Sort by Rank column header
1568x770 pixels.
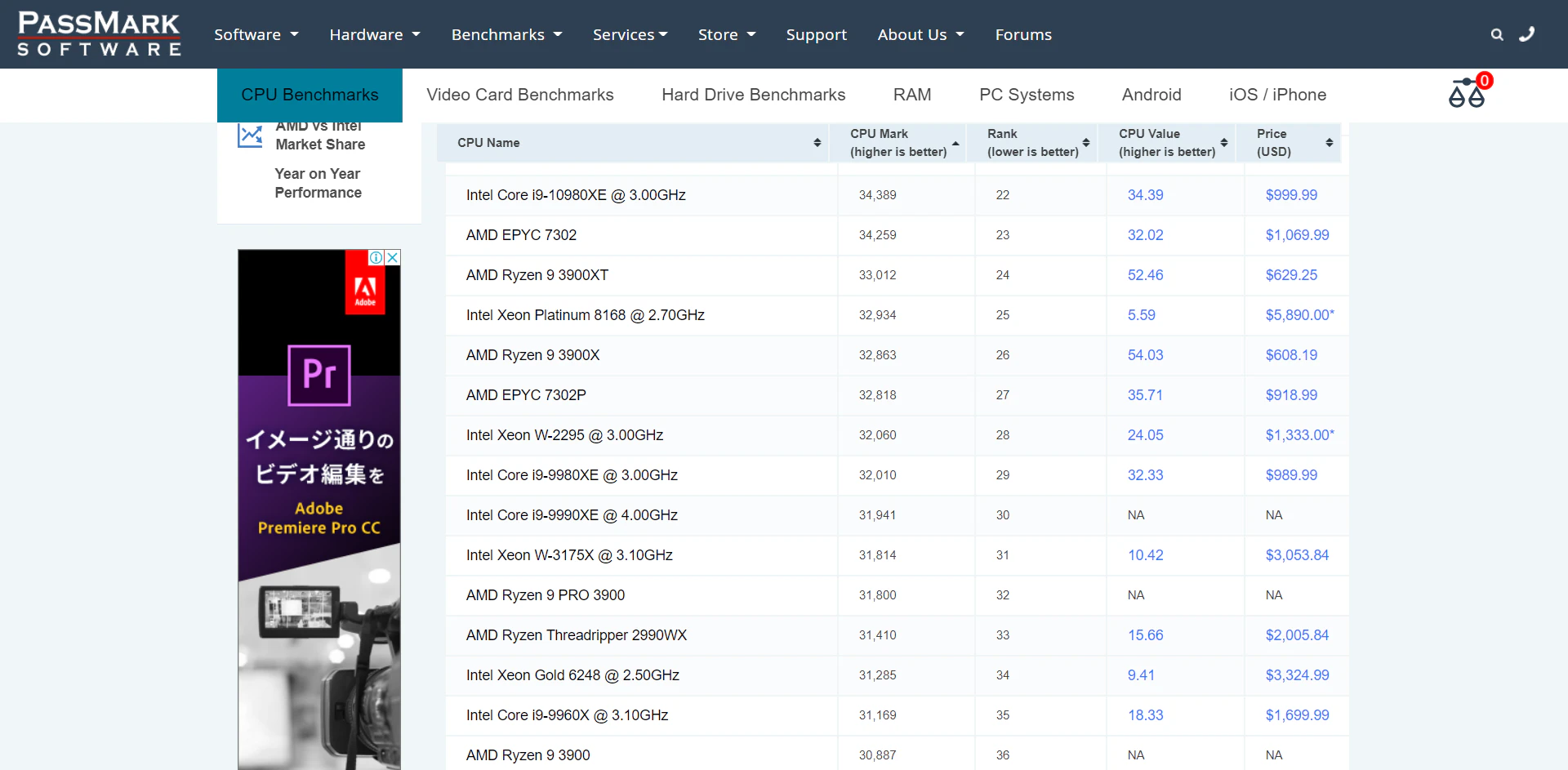[x=1031, y=143]
